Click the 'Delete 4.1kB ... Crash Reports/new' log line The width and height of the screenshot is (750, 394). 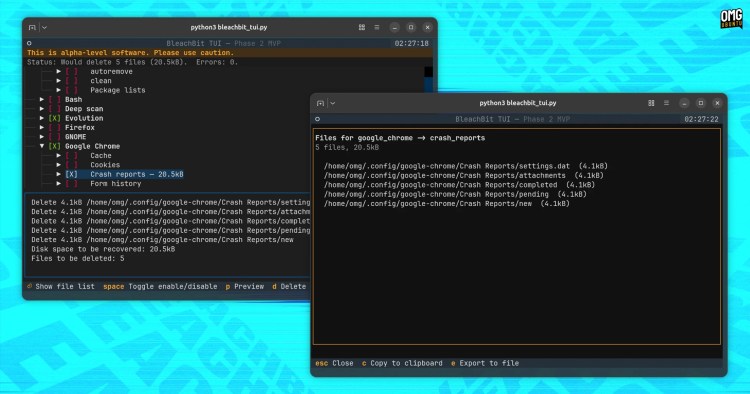click(163, 240)
